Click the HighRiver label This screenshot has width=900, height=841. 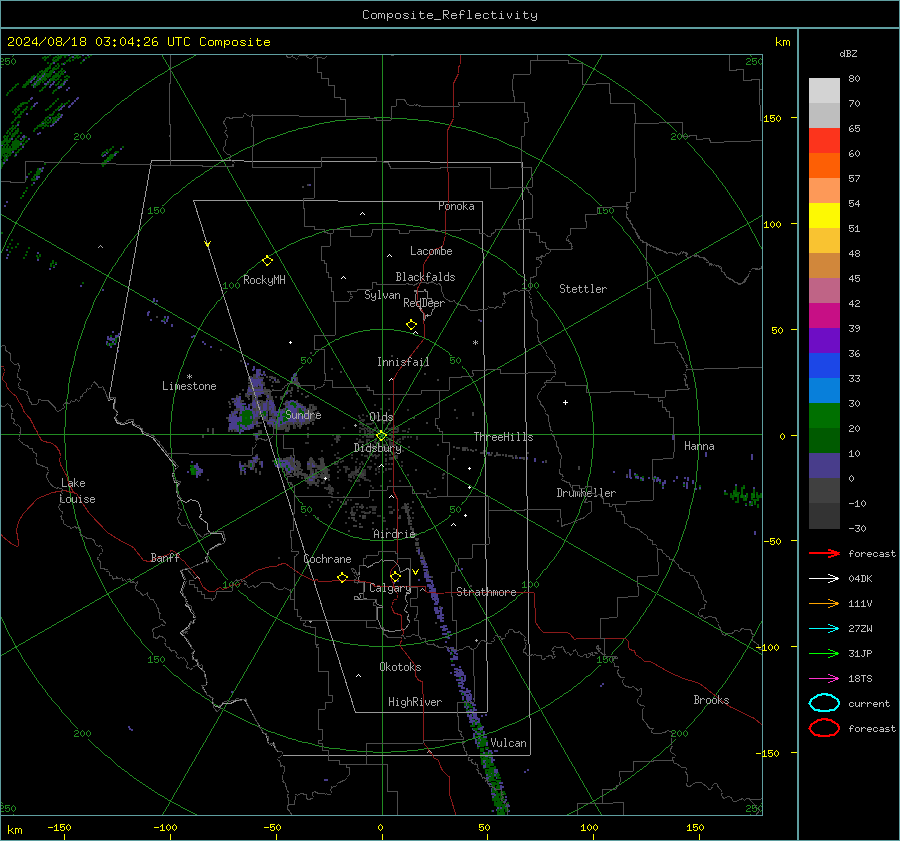pyautogui.click(x=415, y=702)
